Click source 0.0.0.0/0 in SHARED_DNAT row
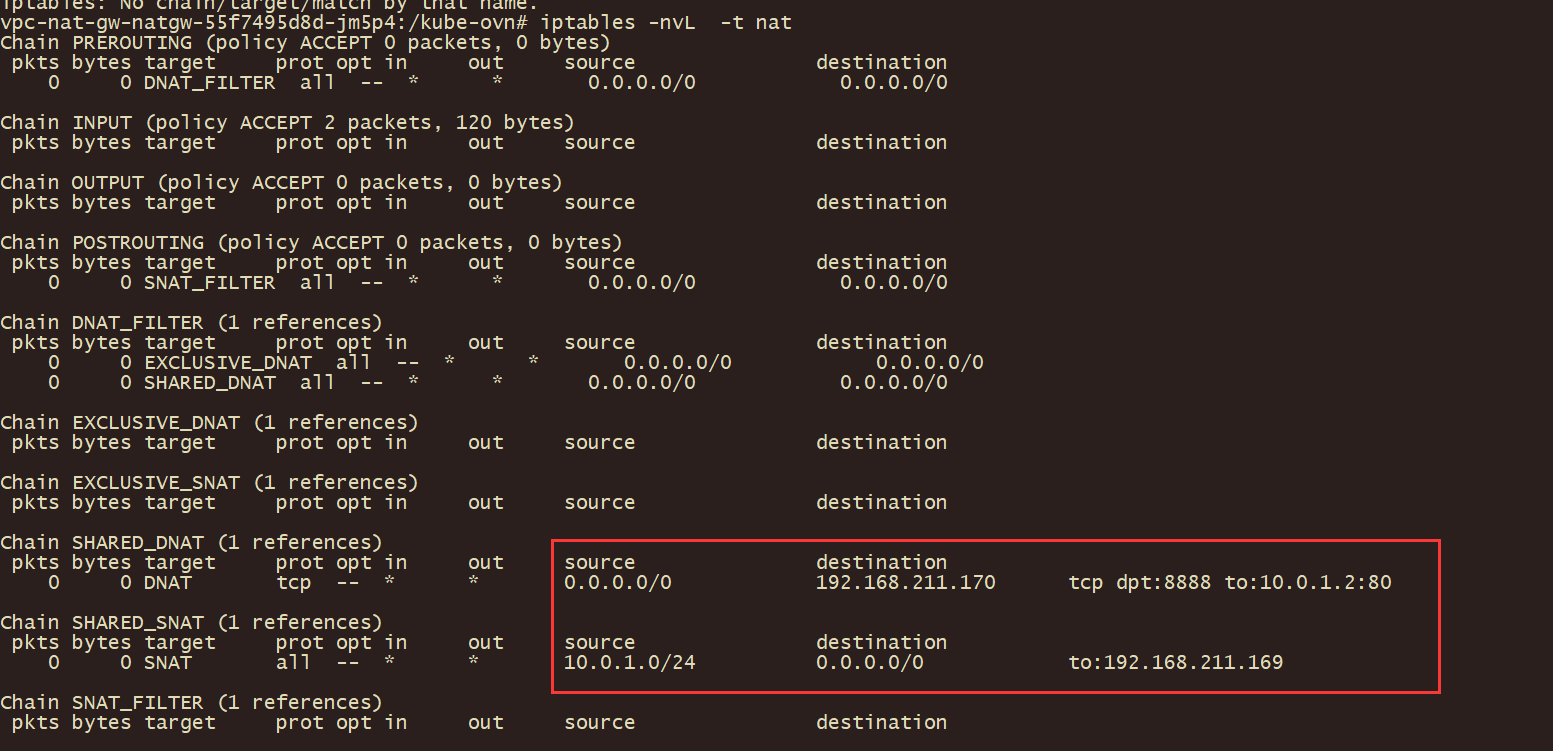This screenshot has height=751, width=1553. click(x=618, y=582)
